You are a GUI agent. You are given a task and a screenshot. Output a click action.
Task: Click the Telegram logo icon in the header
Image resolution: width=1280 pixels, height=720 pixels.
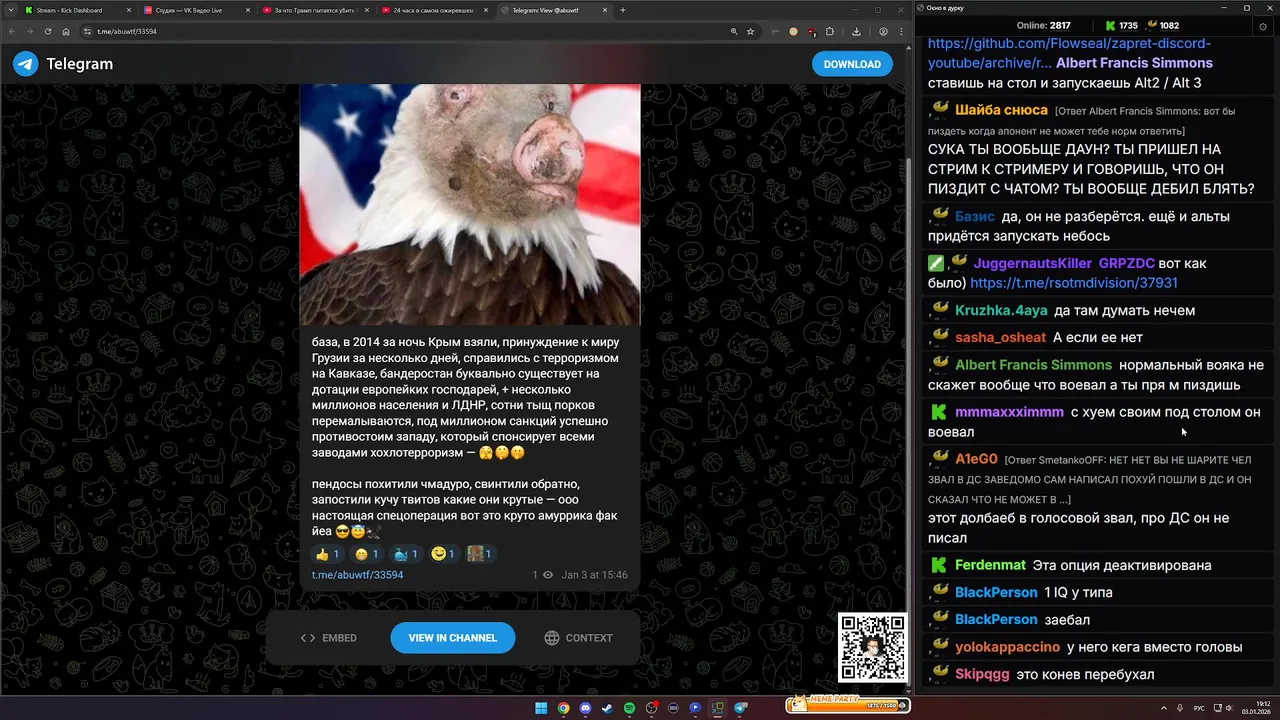pos(26,64)
